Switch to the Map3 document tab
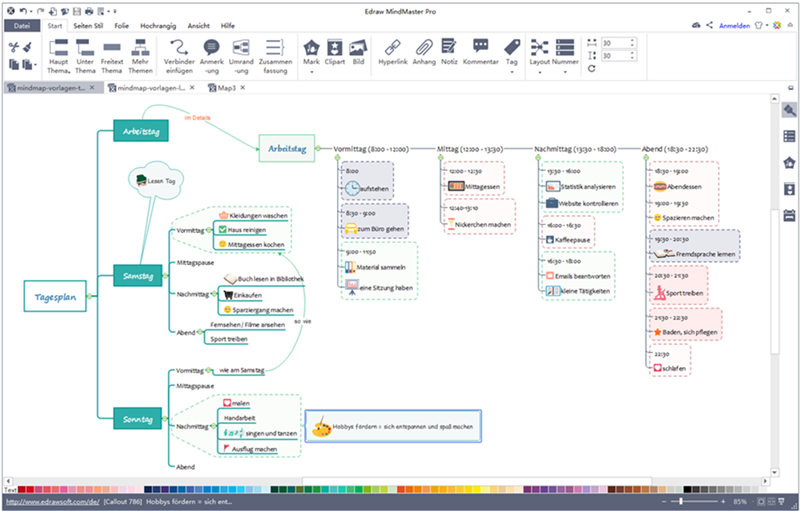 click(234, 88)
